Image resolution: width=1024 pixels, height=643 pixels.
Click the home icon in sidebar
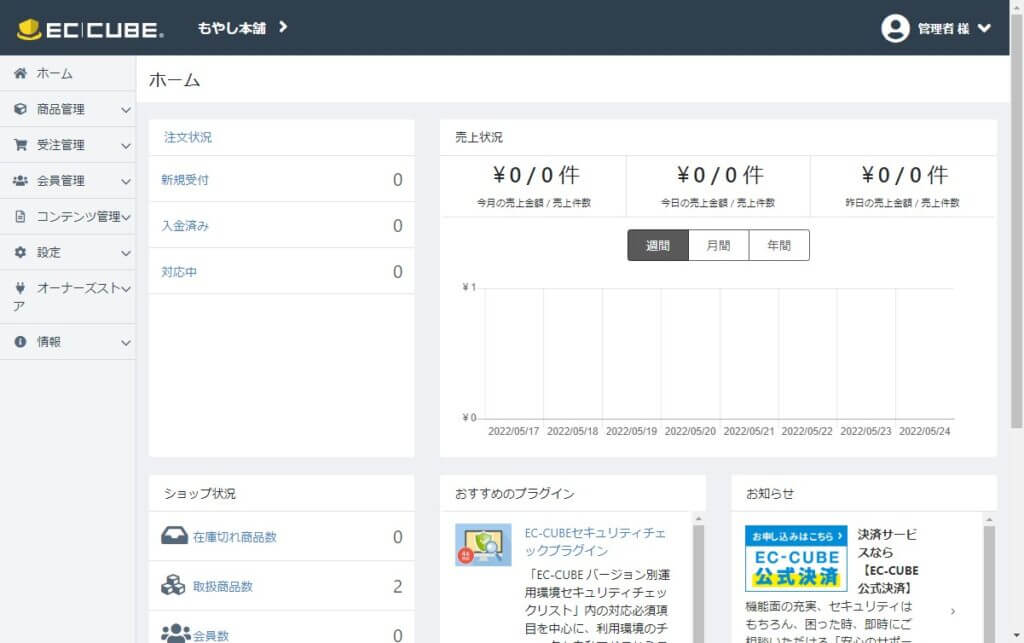point(20,74)
